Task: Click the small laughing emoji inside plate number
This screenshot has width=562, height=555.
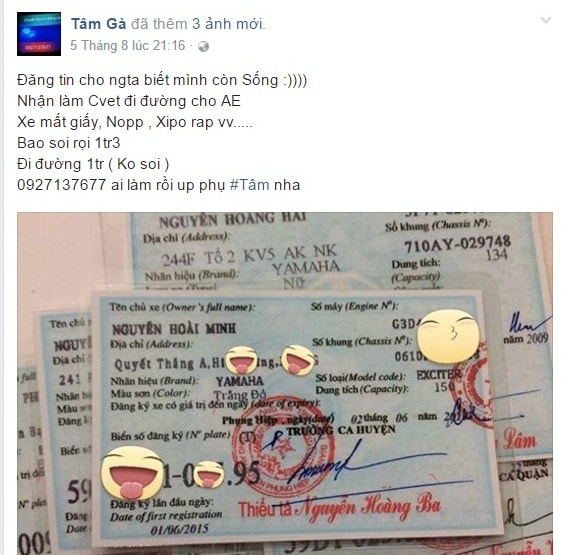Action: click(209, 475)
